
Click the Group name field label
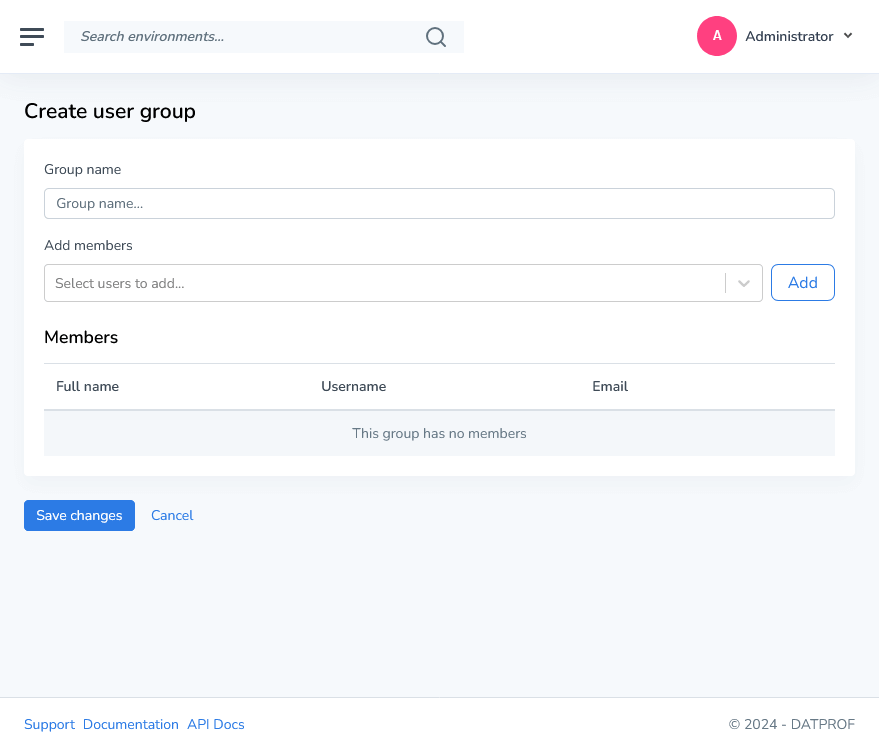pyautogui.click(x=83, y=170)
